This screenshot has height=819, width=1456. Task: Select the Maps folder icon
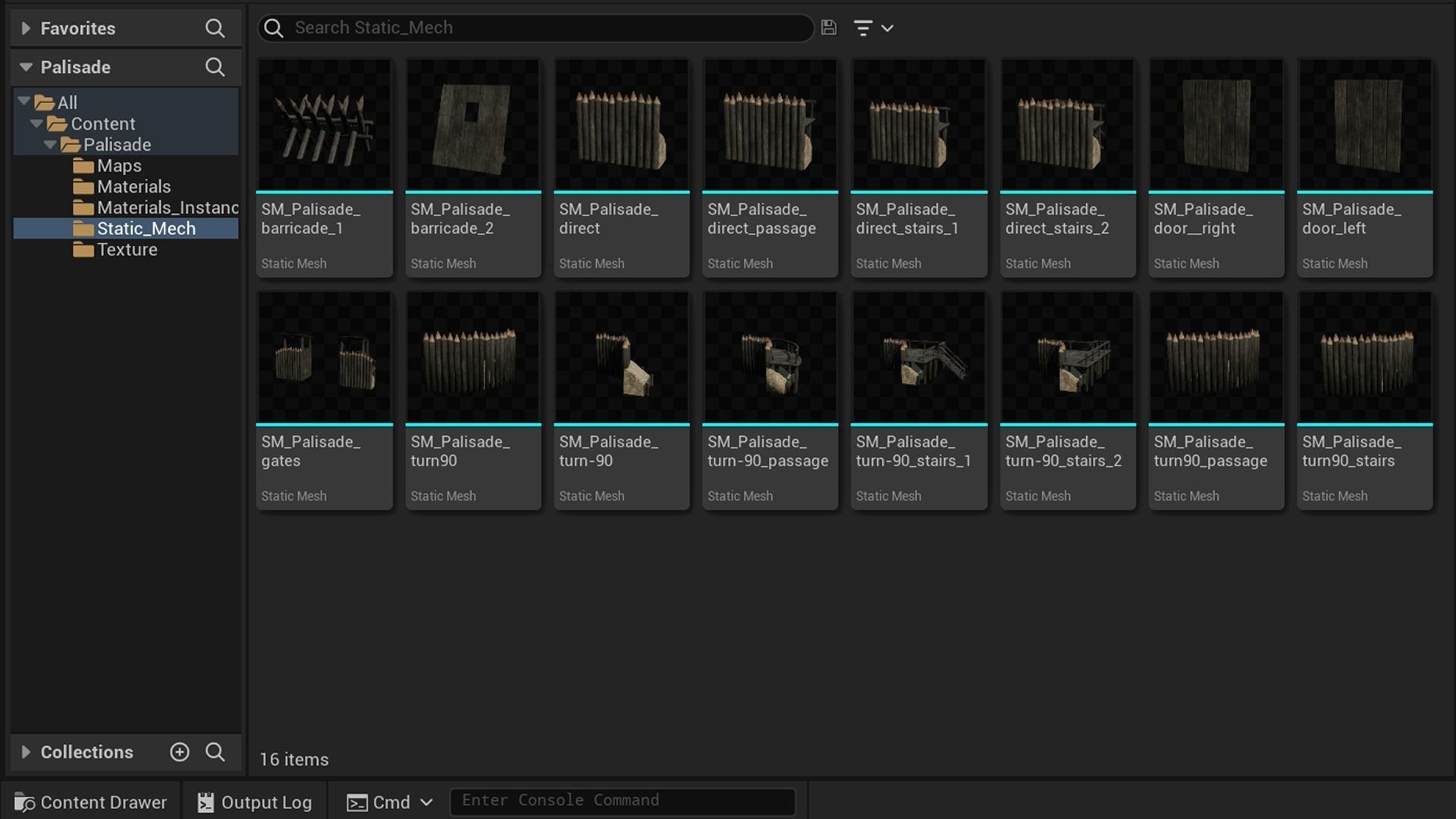[83, 166]
